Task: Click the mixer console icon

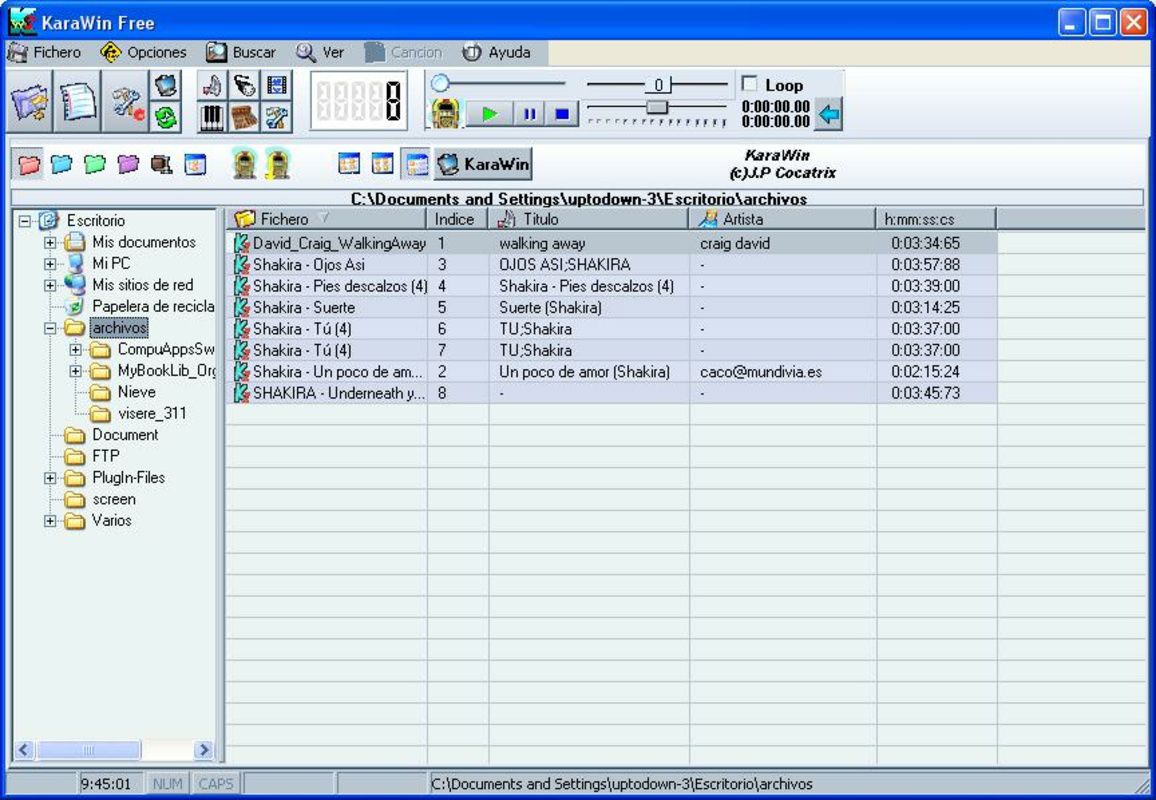Action: pos(244,117)
